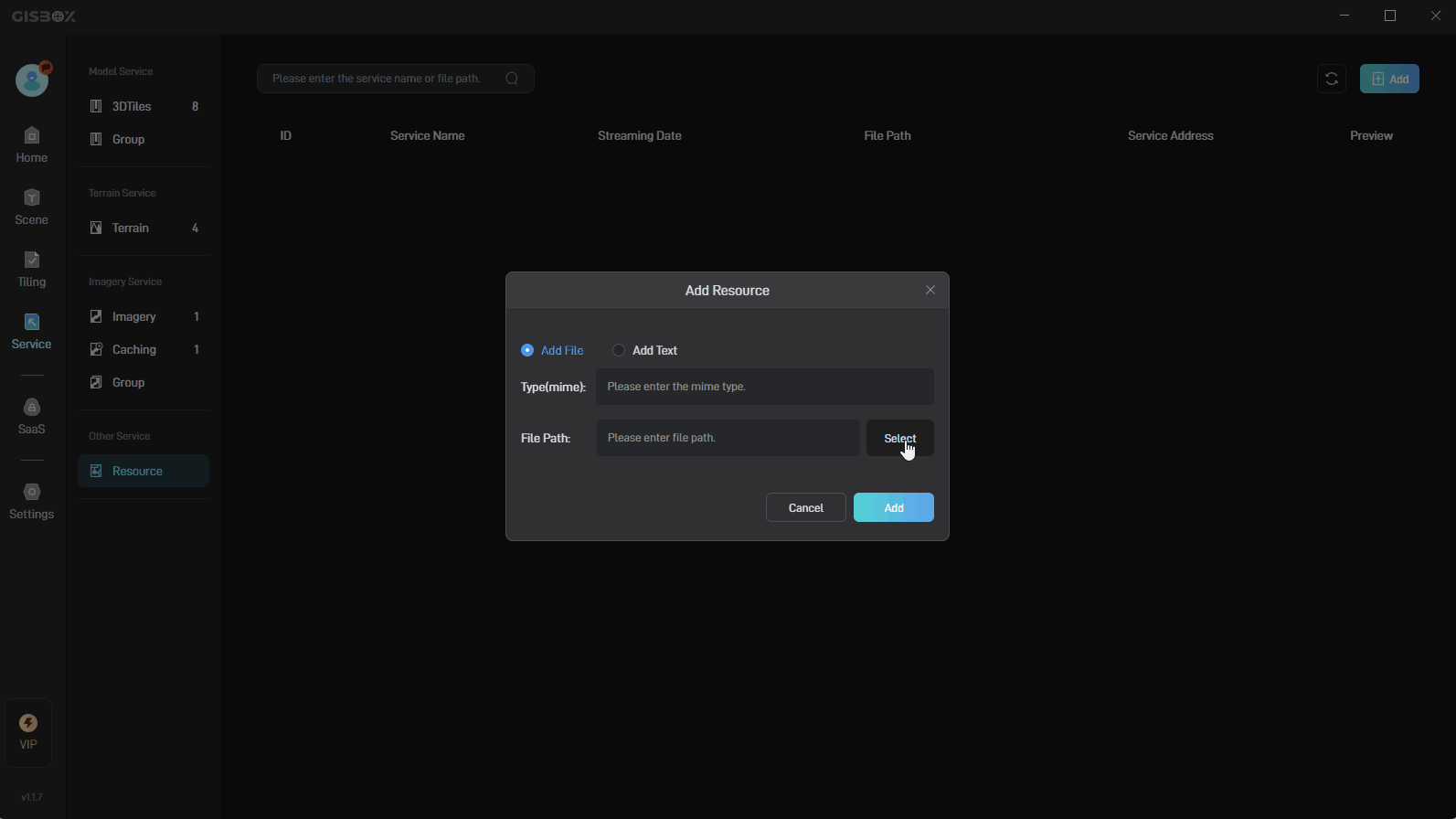Close the Add Resource dialog
1456x819 pixels.
(x=930, y=290)
